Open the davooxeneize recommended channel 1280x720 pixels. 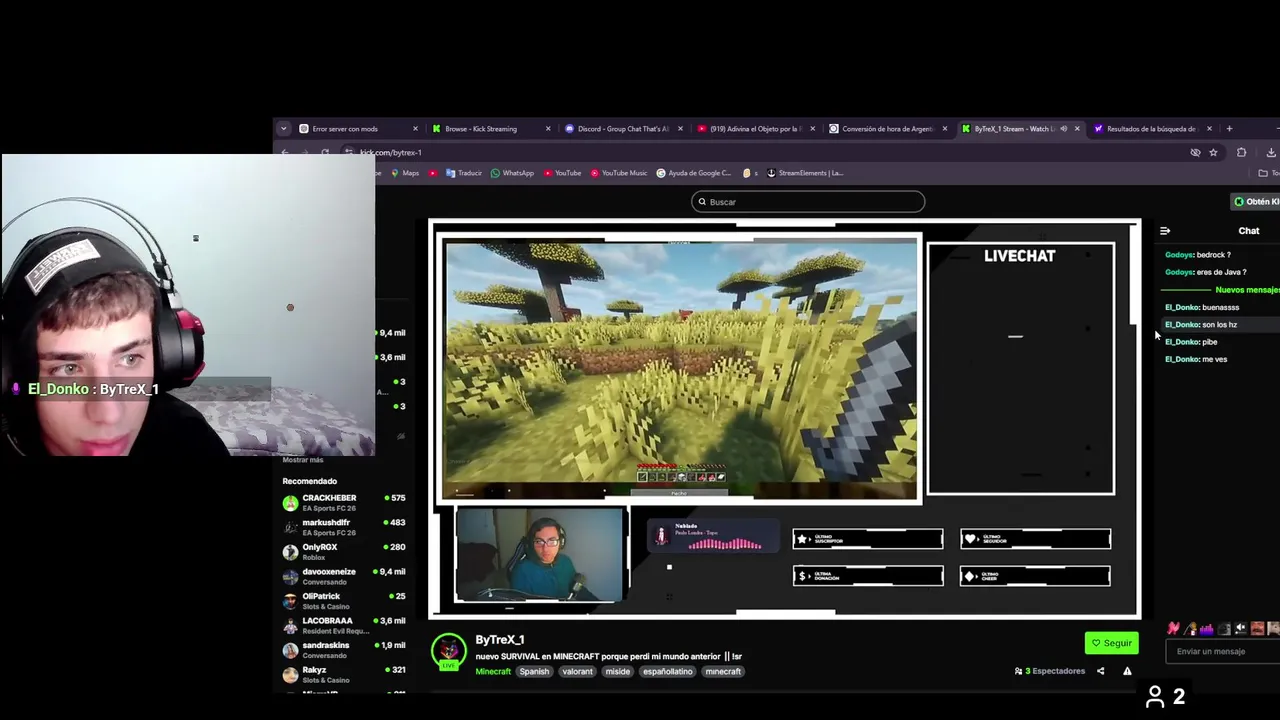pyautogui.click(x=344, y=576)
